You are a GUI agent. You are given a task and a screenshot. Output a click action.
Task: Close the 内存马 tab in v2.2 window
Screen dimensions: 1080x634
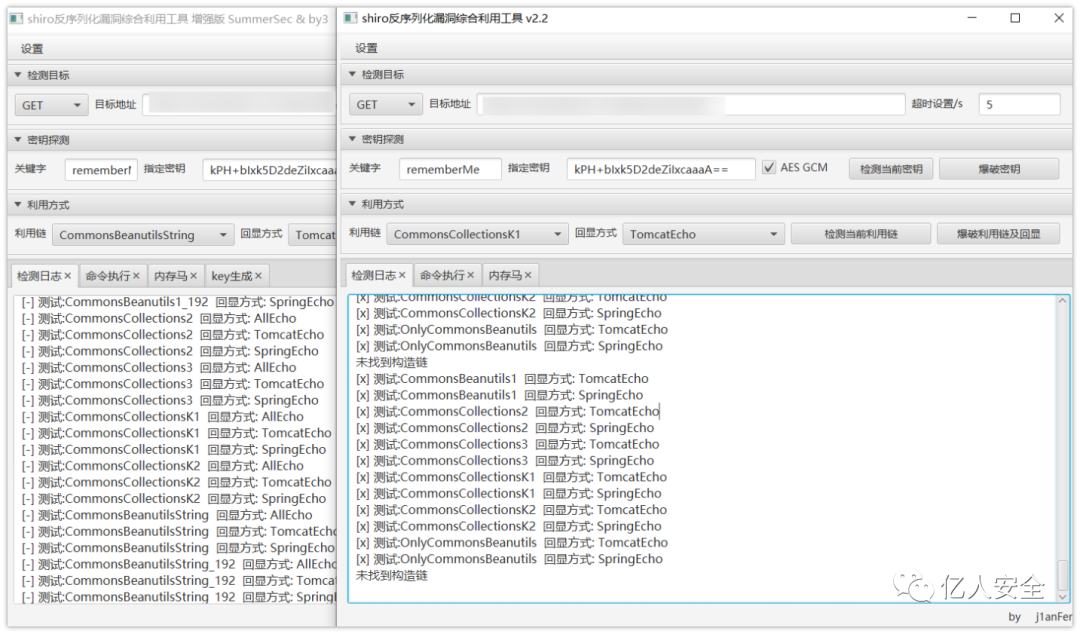pos(529,275)
